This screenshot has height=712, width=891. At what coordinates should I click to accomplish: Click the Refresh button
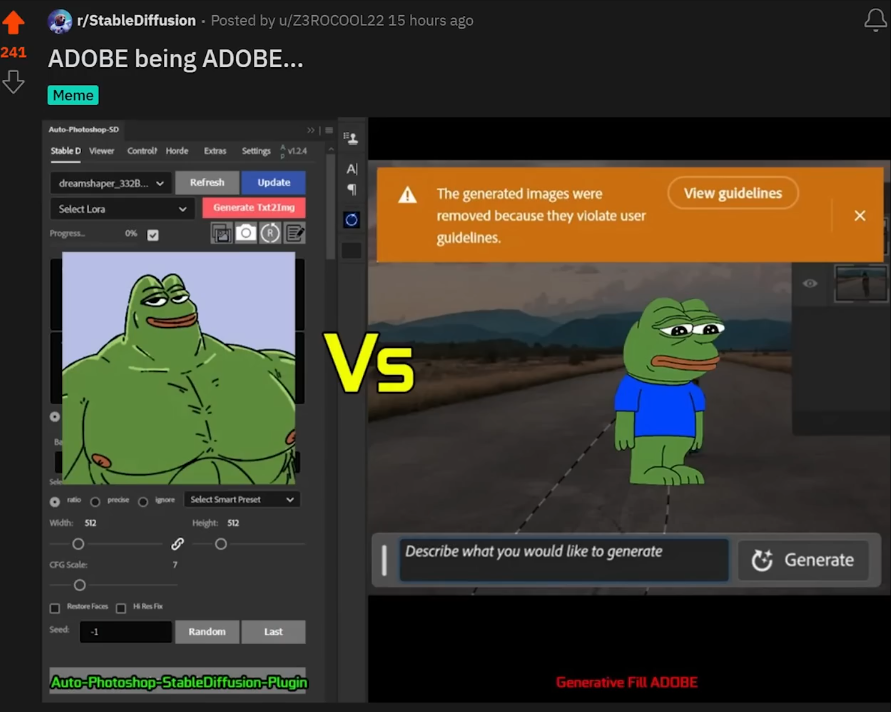pos(207,182)
